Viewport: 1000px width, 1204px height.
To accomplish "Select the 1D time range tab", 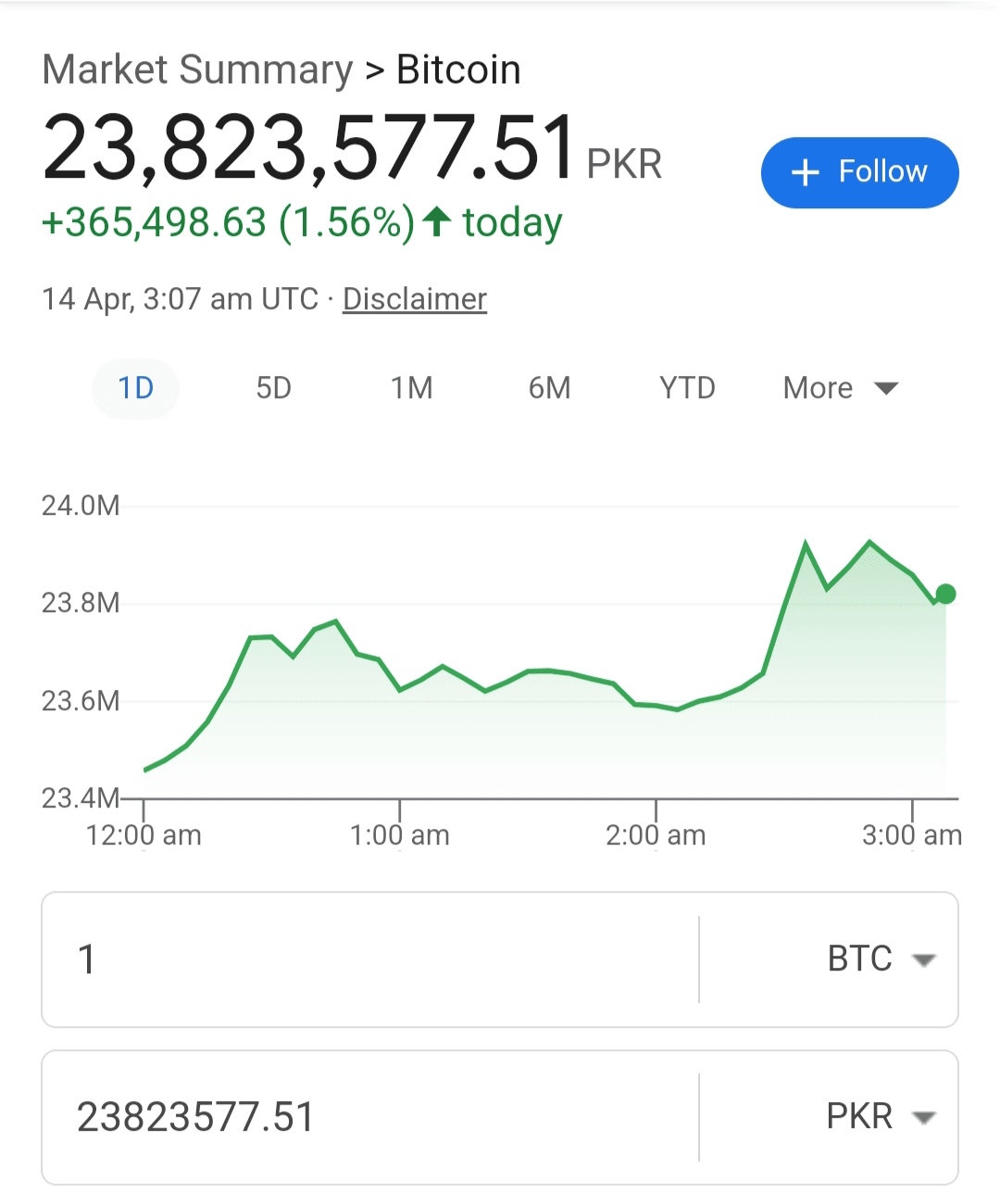I will pyautogui.click(x=135, y=388).
